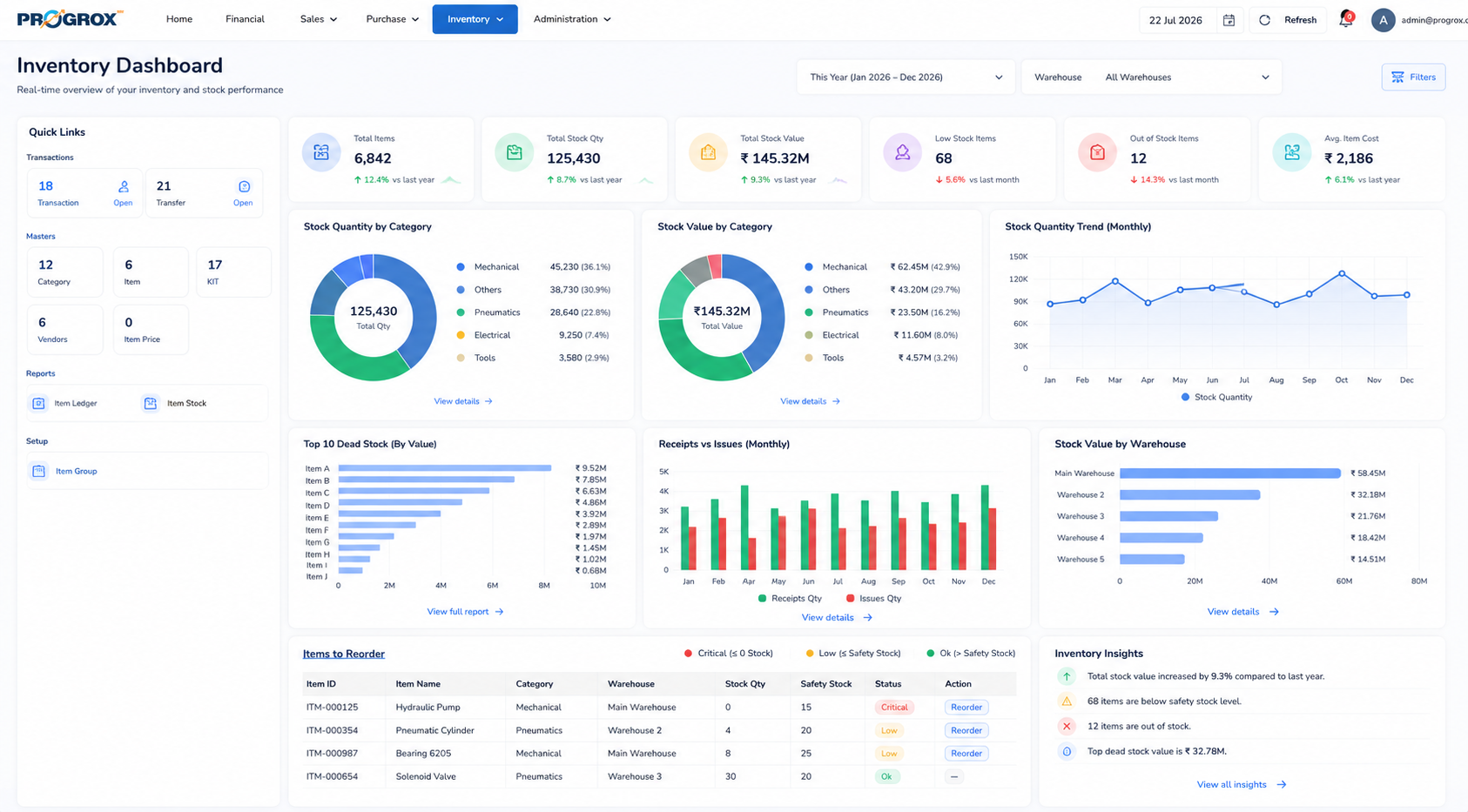Click the Low Stock Items card icon
This screenshot has width=1468, height=812.
(902, 153)
